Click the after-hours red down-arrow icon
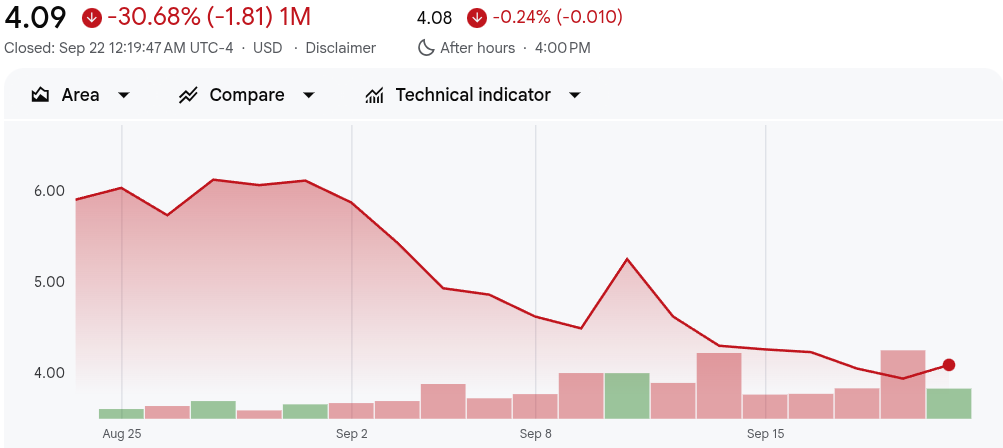 pyautogui.click(x=477, y=17)
